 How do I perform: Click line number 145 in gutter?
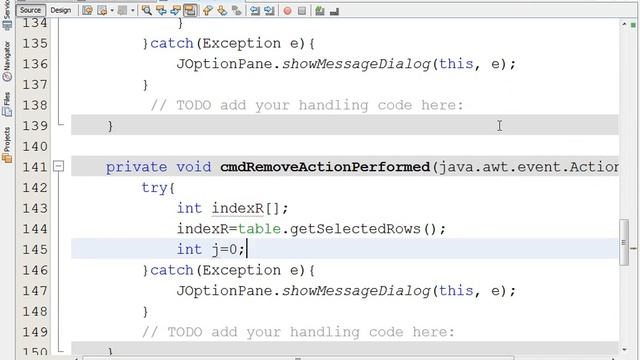click(35, 249)
